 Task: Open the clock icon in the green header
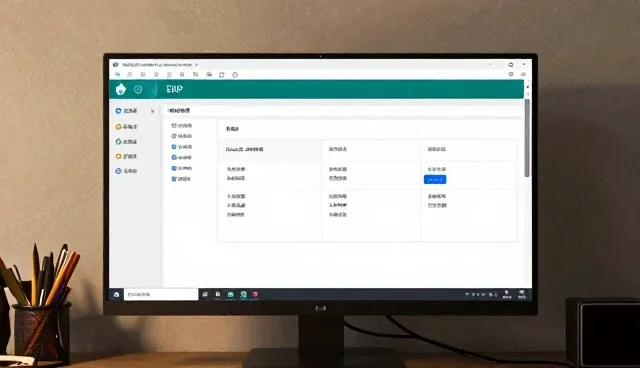(138, 89)
